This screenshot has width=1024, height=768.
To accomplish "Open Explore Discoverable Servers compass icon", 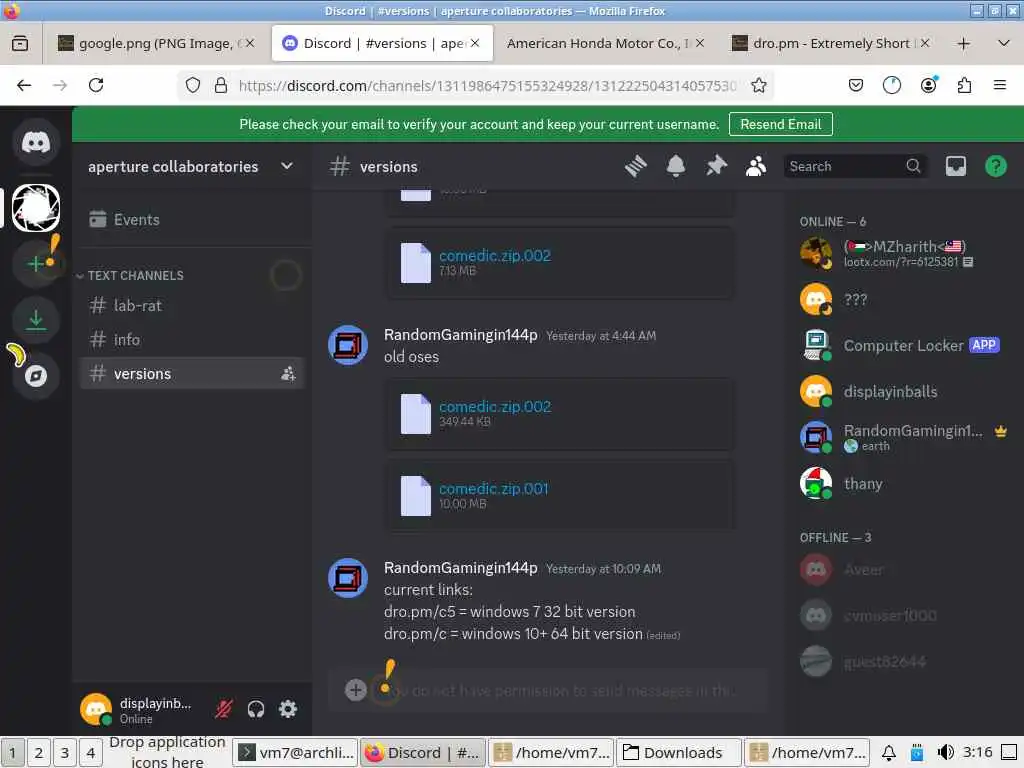I will (x=36, y=376).
